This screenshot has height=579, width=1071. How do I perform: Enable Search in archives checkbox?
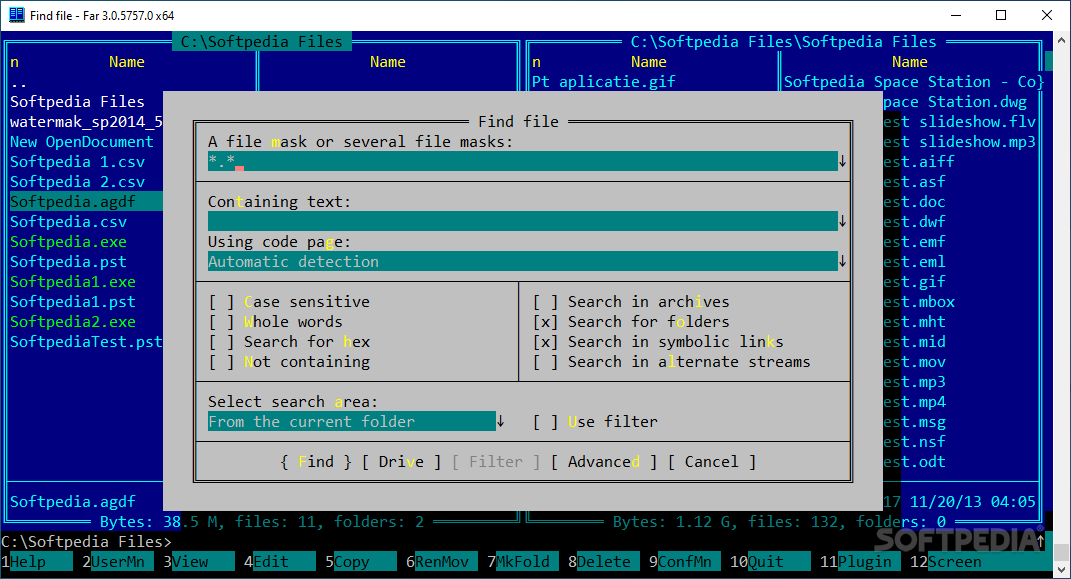[631, 302]
